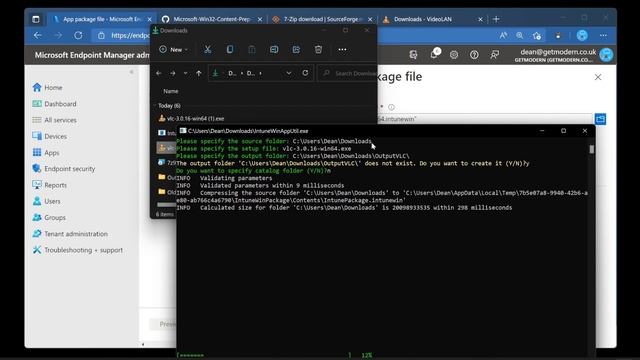Click Rename icon in Downloads toolbar
Image resolution: width=640 pixels, height=360 pixels.
274,49
